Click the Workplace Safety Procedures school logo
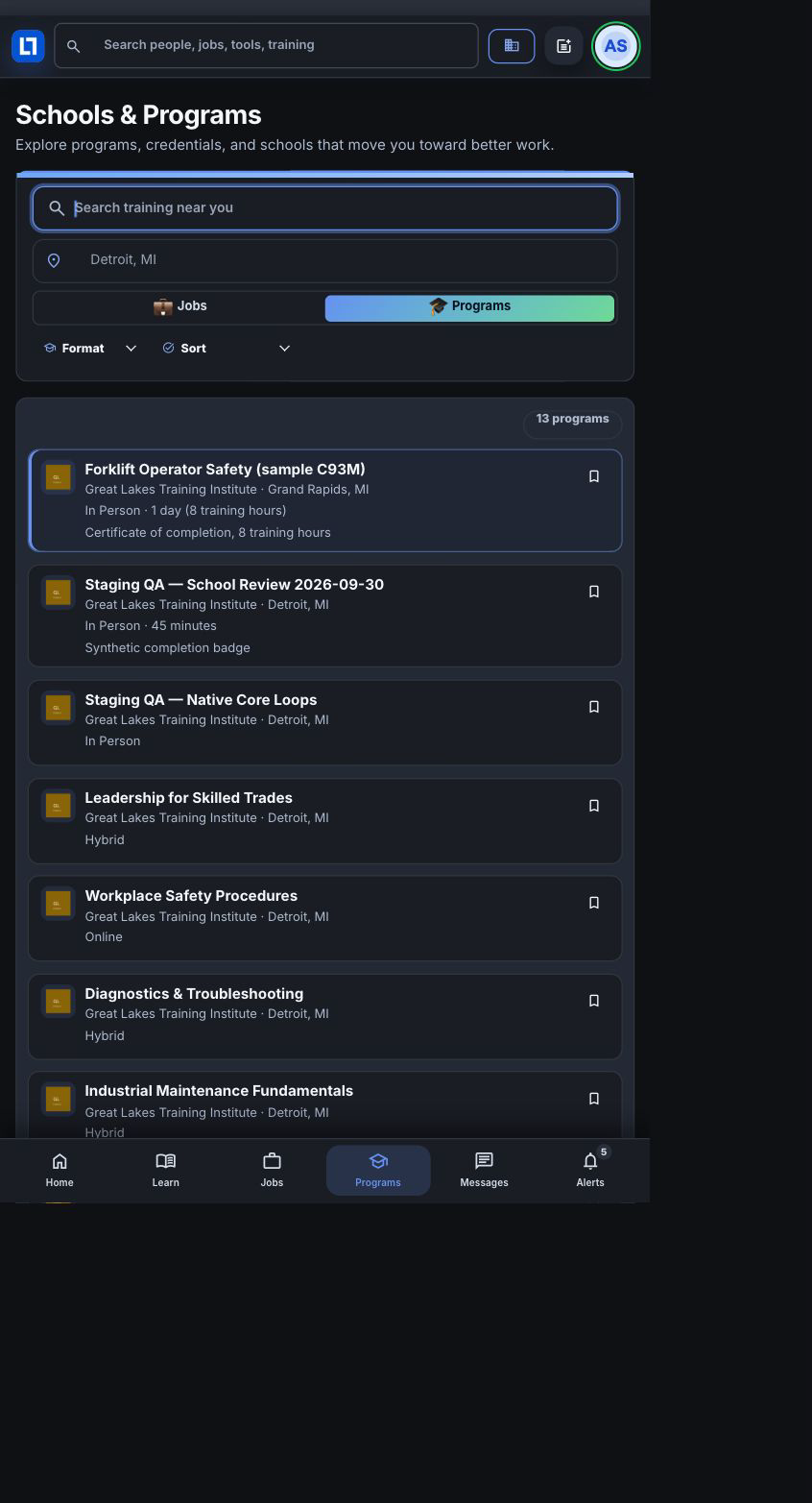This screenshot has height=1503, width=812. coord(58,904)
